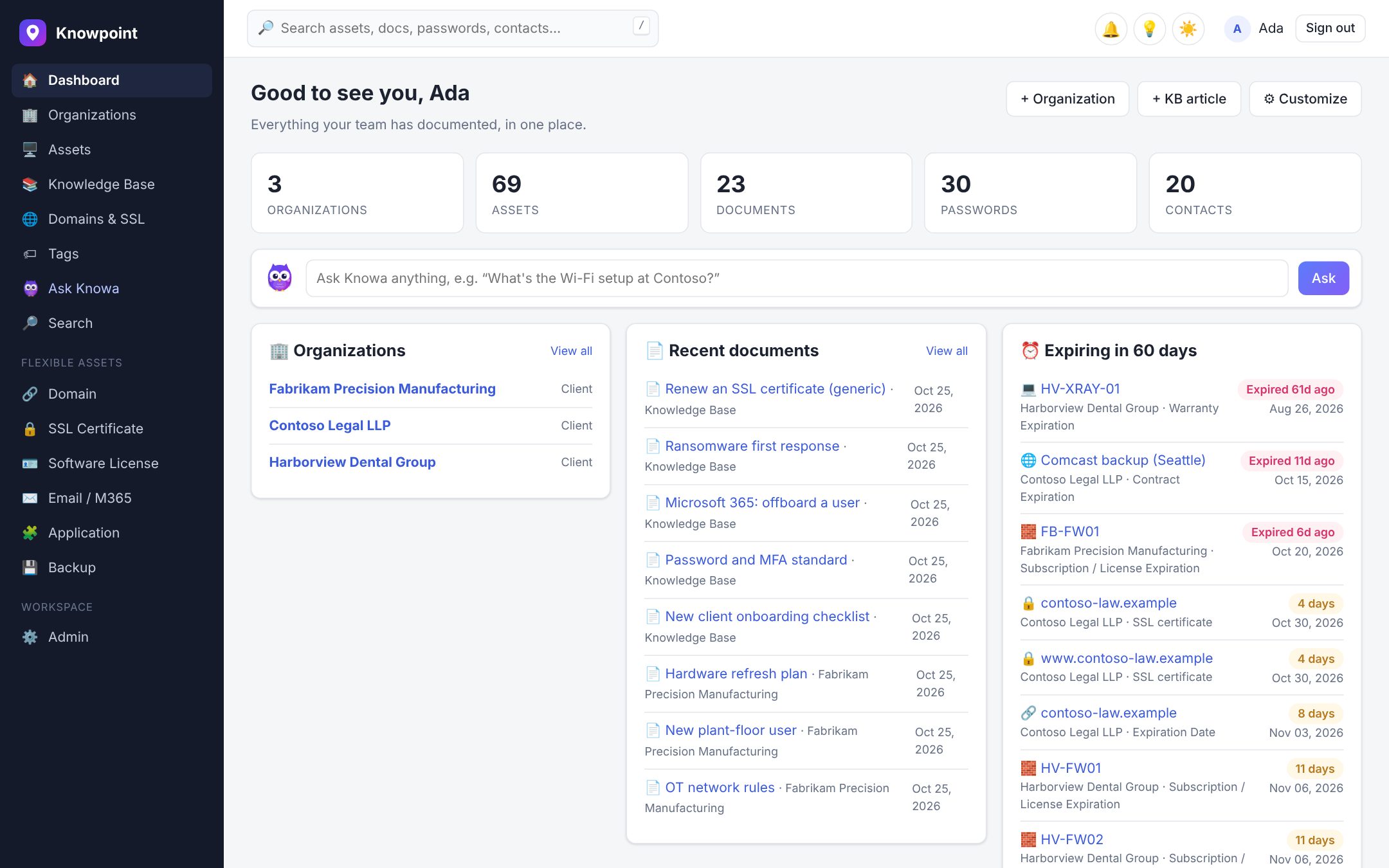
Task: Click the Domain chain-link sidebar icon
Action: tap(30, 394)
